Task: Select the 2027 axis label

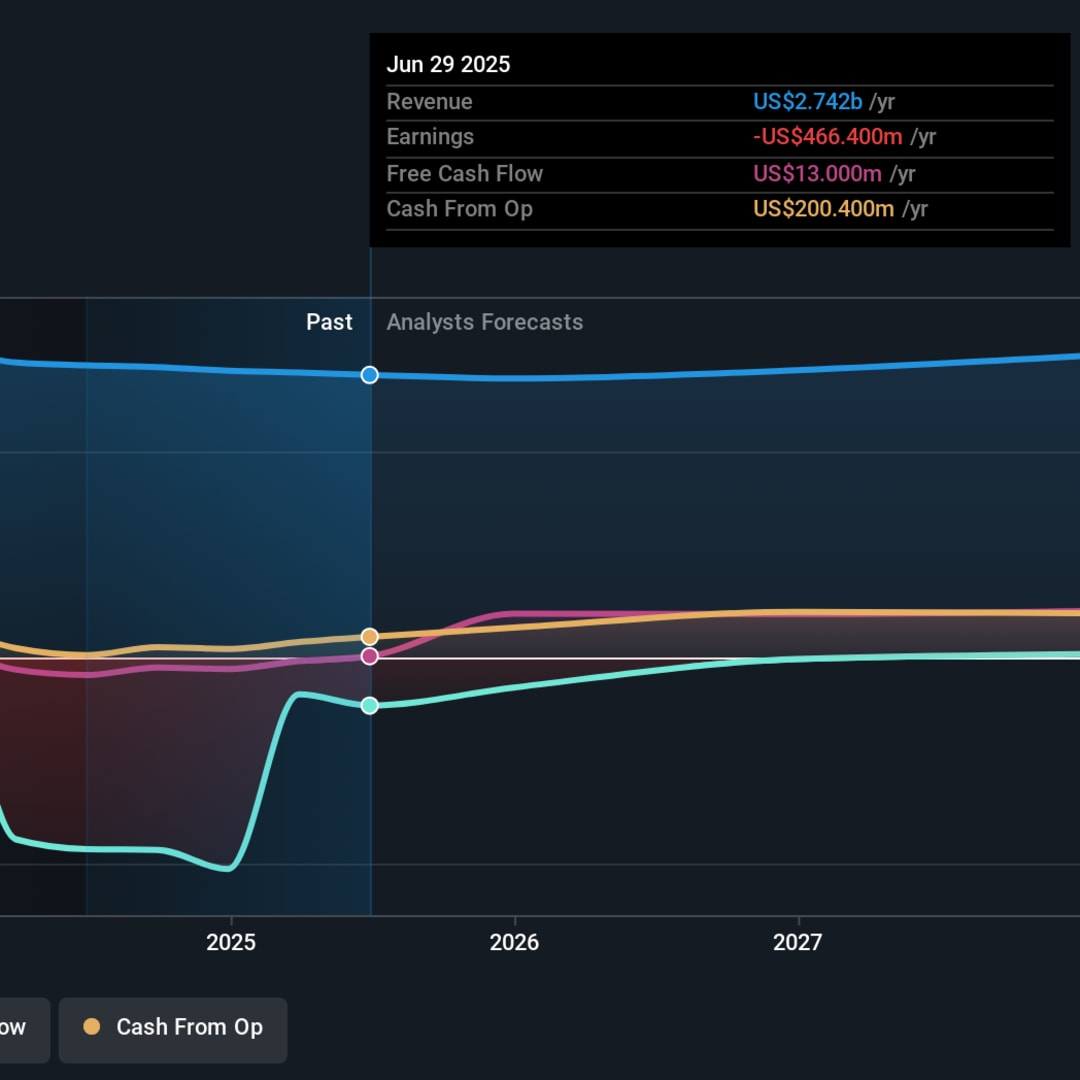Action: click(x=798, y=942)
